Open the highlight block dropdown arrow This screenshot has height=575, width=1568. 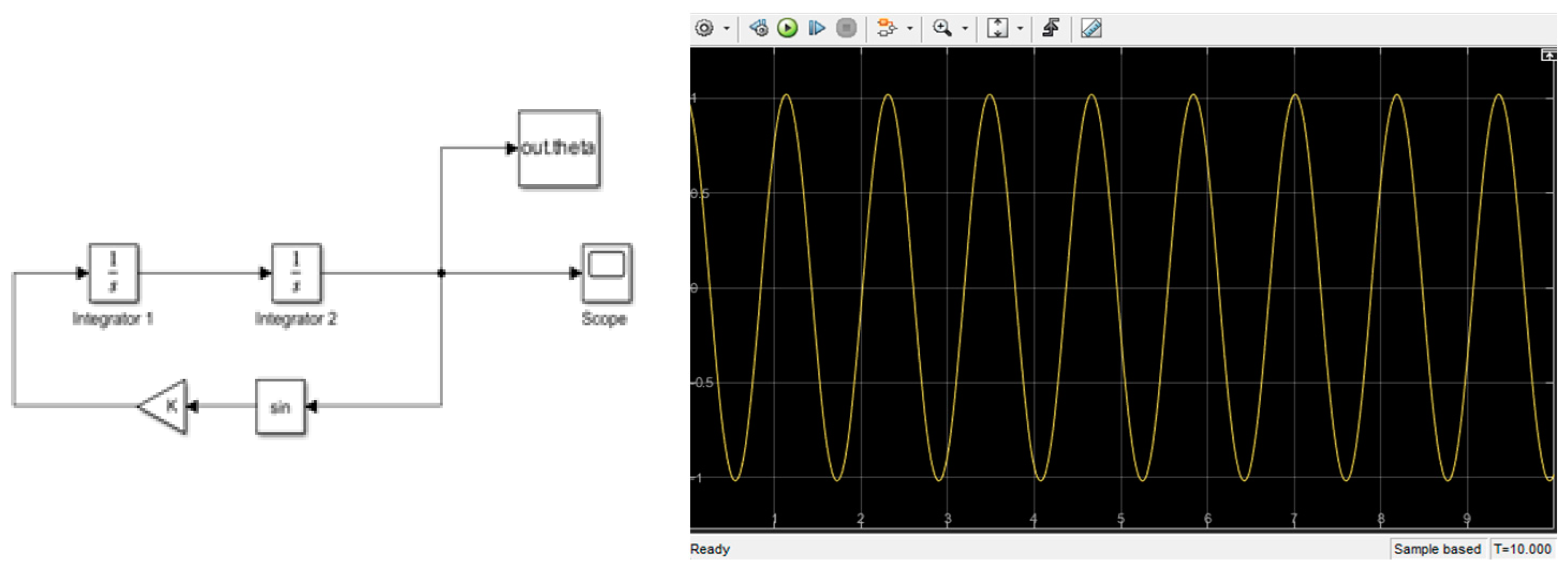(910, 28)
